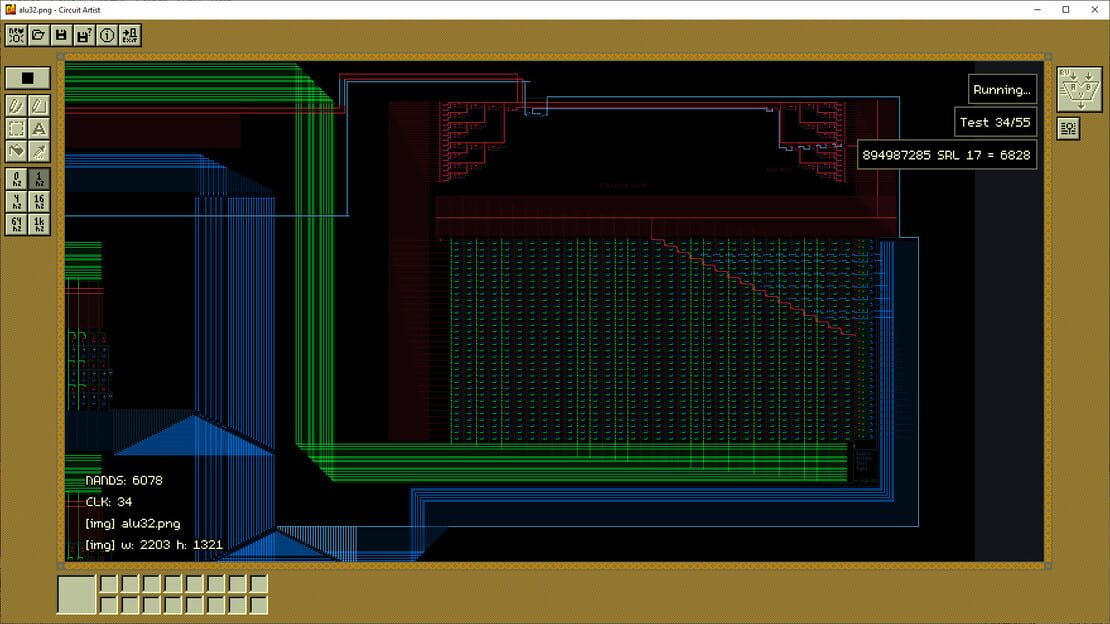Click the large current color swatch
The width and height of the screenshot is (1110, 624).
[76, 594]
